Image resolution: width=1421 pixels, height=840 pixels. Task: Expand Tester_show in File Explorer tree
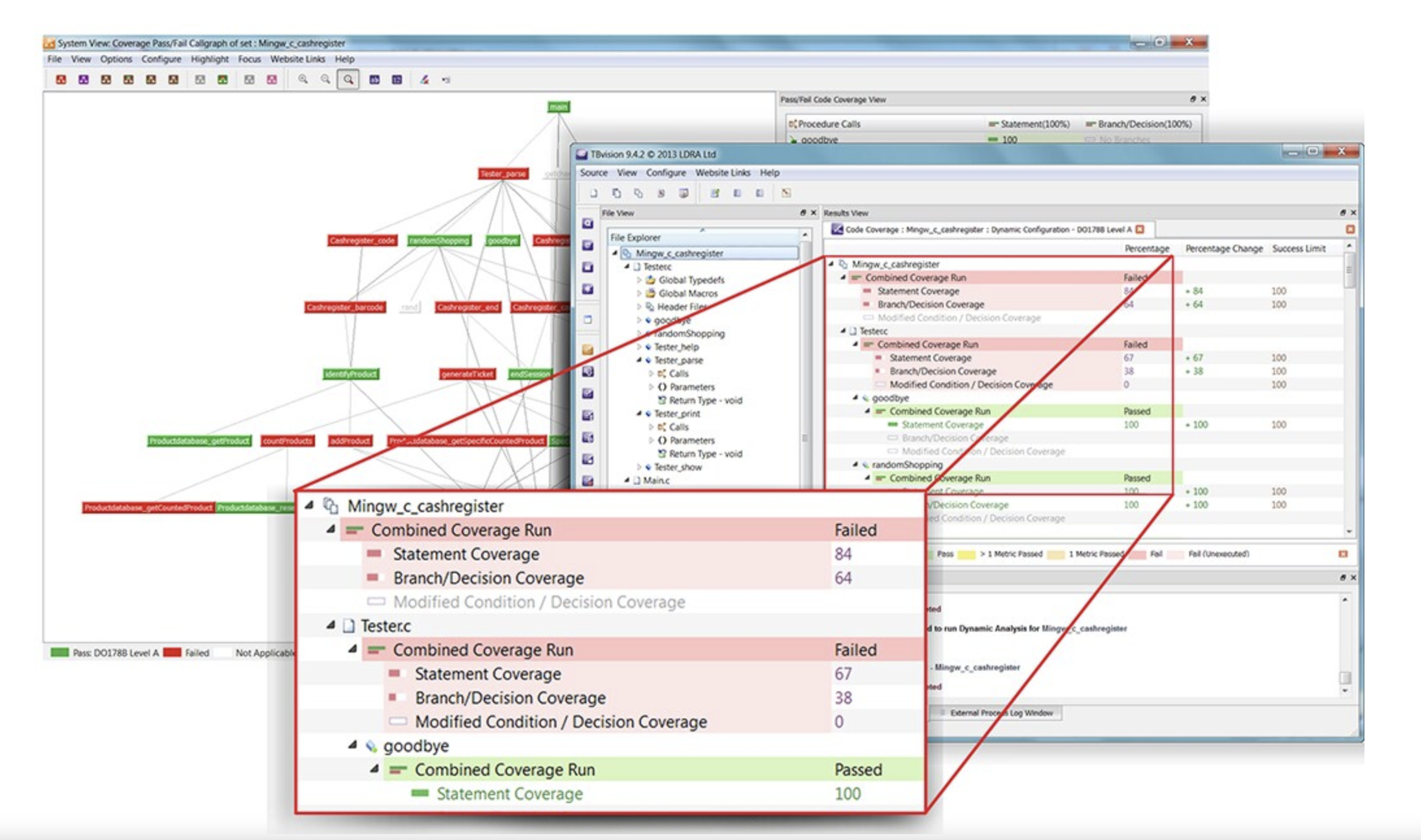click(639, 467)
